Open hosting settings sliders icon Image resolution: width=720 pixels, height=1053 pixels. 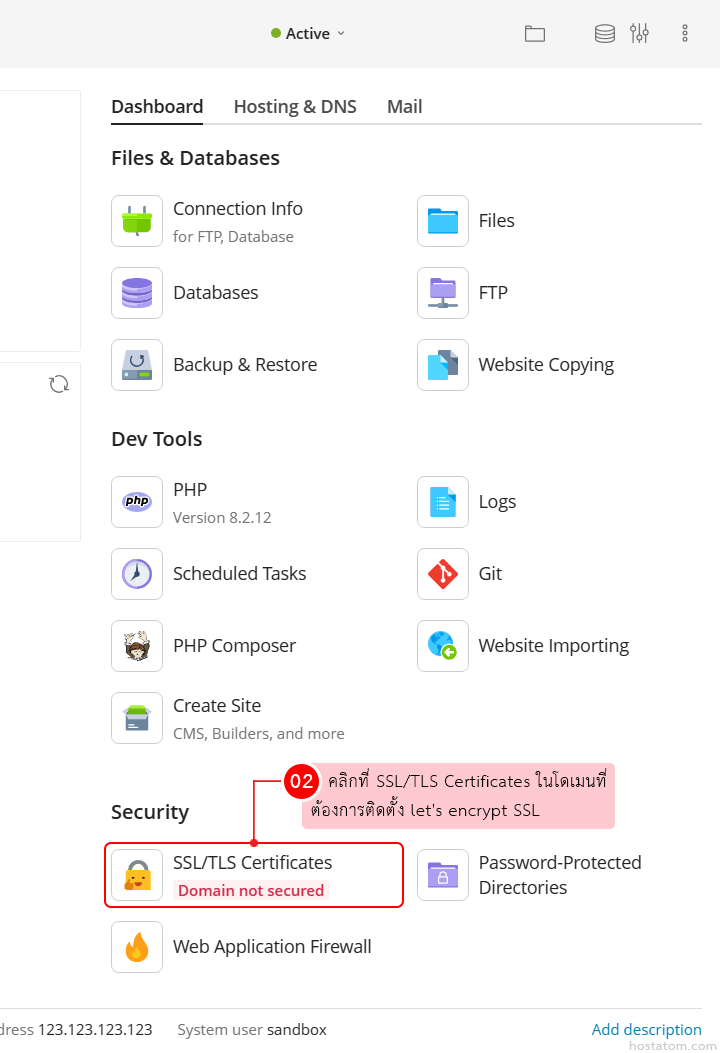[640, 34]
